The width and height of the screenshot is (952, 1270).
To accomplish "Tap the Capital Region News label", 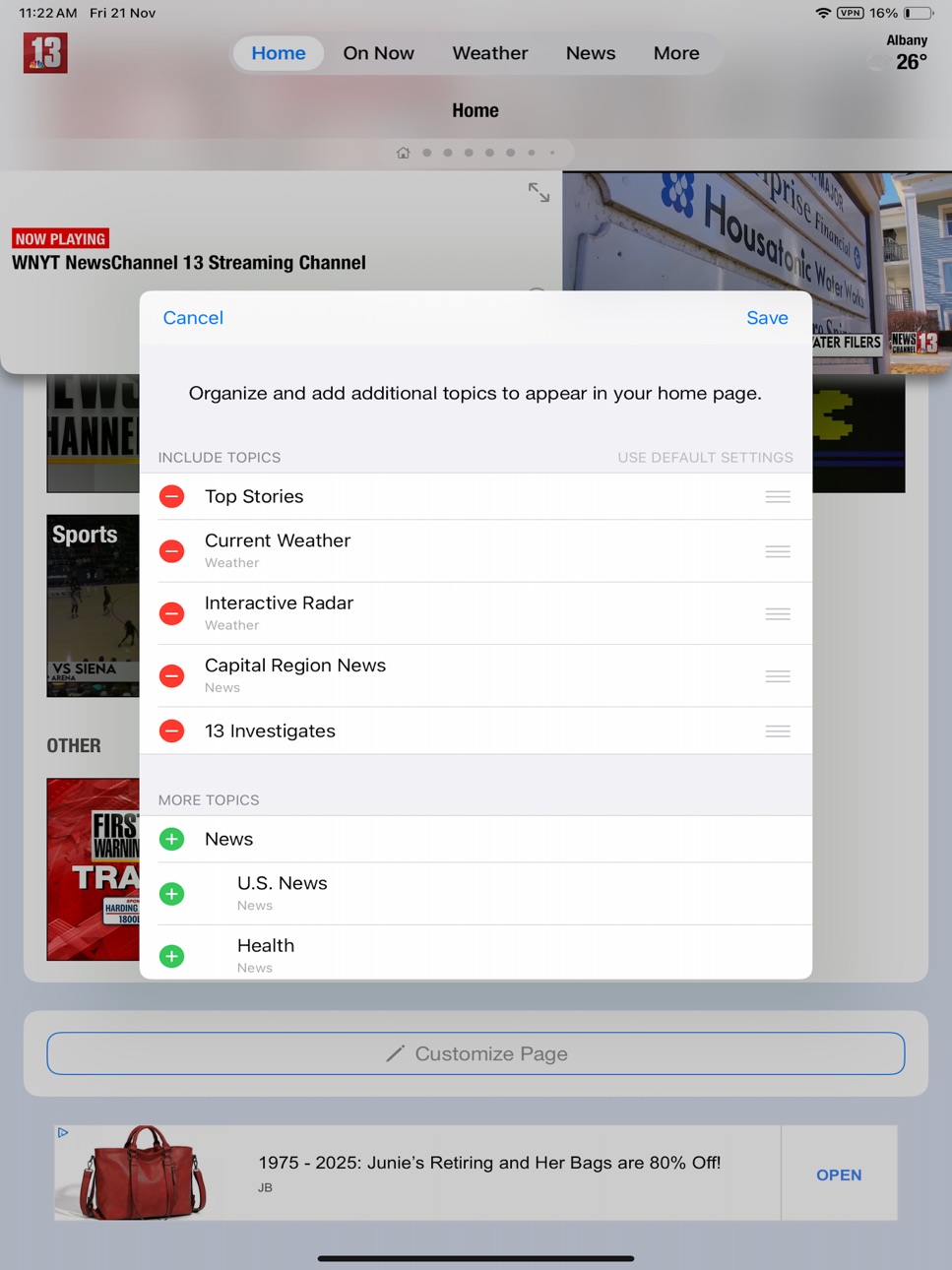I will (295, 665).
